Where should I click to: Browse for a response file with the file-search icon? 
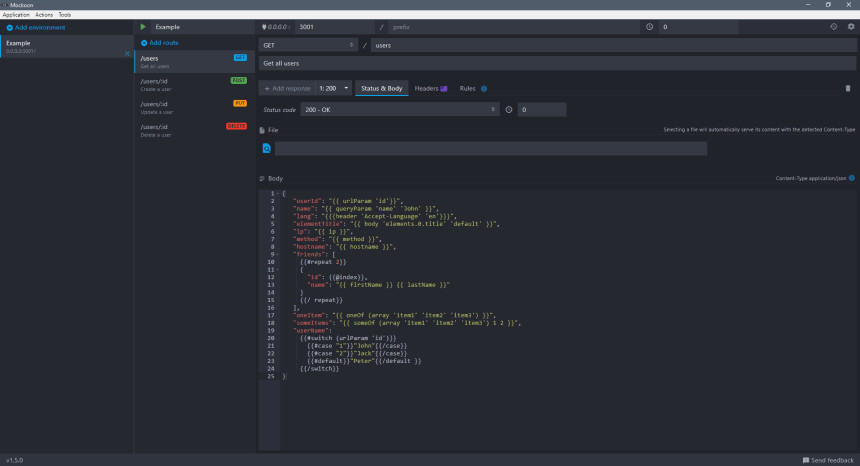point(267,148)
